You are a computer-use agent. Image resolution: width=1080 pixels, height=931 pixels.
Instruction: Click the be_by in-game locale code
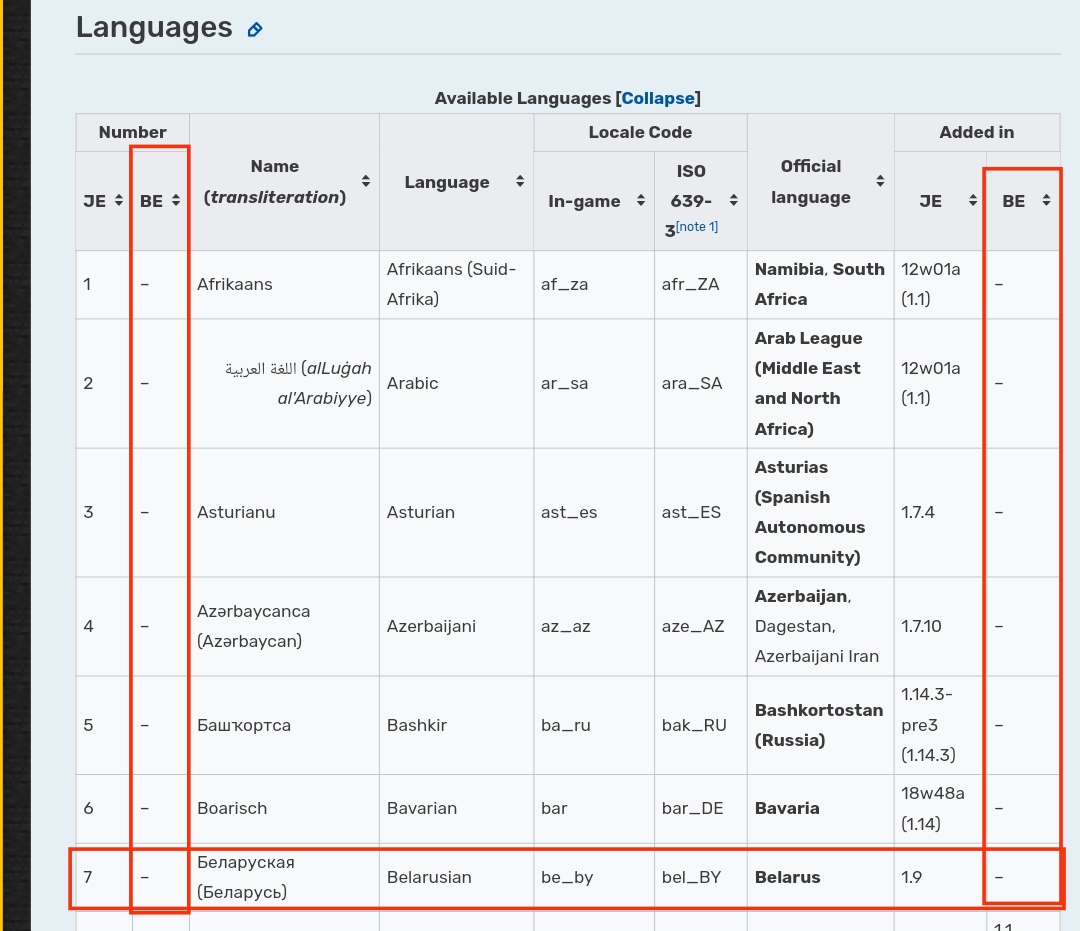click(x=567, y=877)
